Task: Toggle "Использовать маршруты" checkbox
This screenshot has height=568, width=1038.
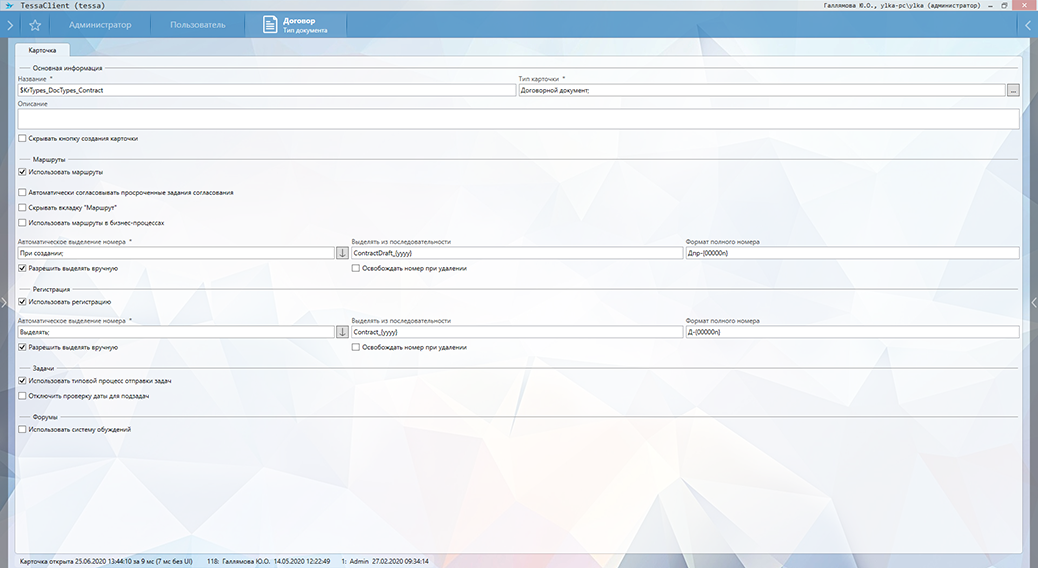Action: (23, 172)
